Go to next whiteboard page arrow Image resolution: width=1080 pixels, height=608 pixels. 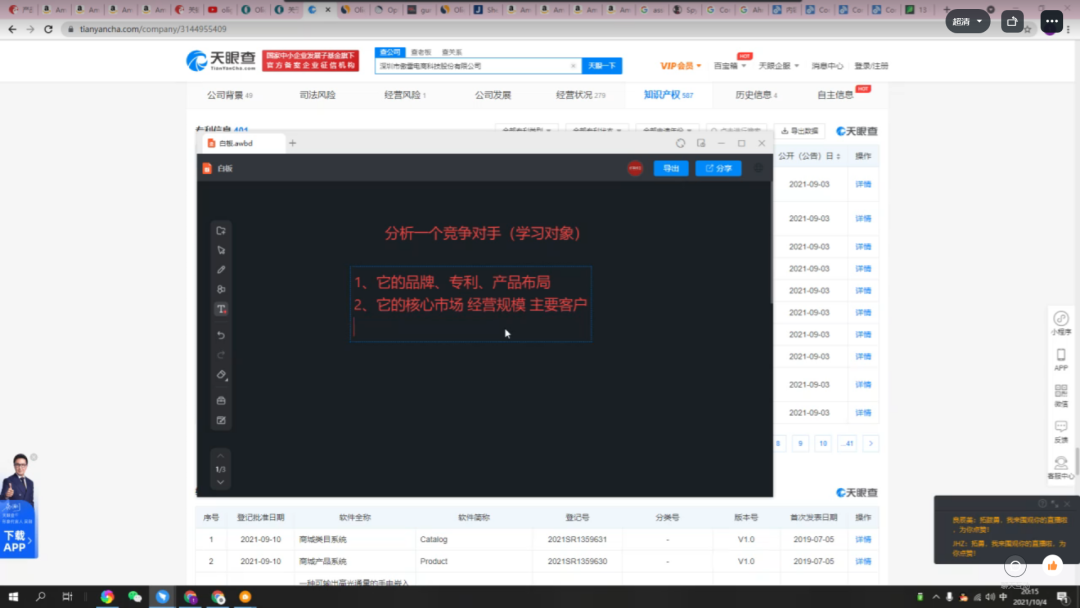(220, 482)
